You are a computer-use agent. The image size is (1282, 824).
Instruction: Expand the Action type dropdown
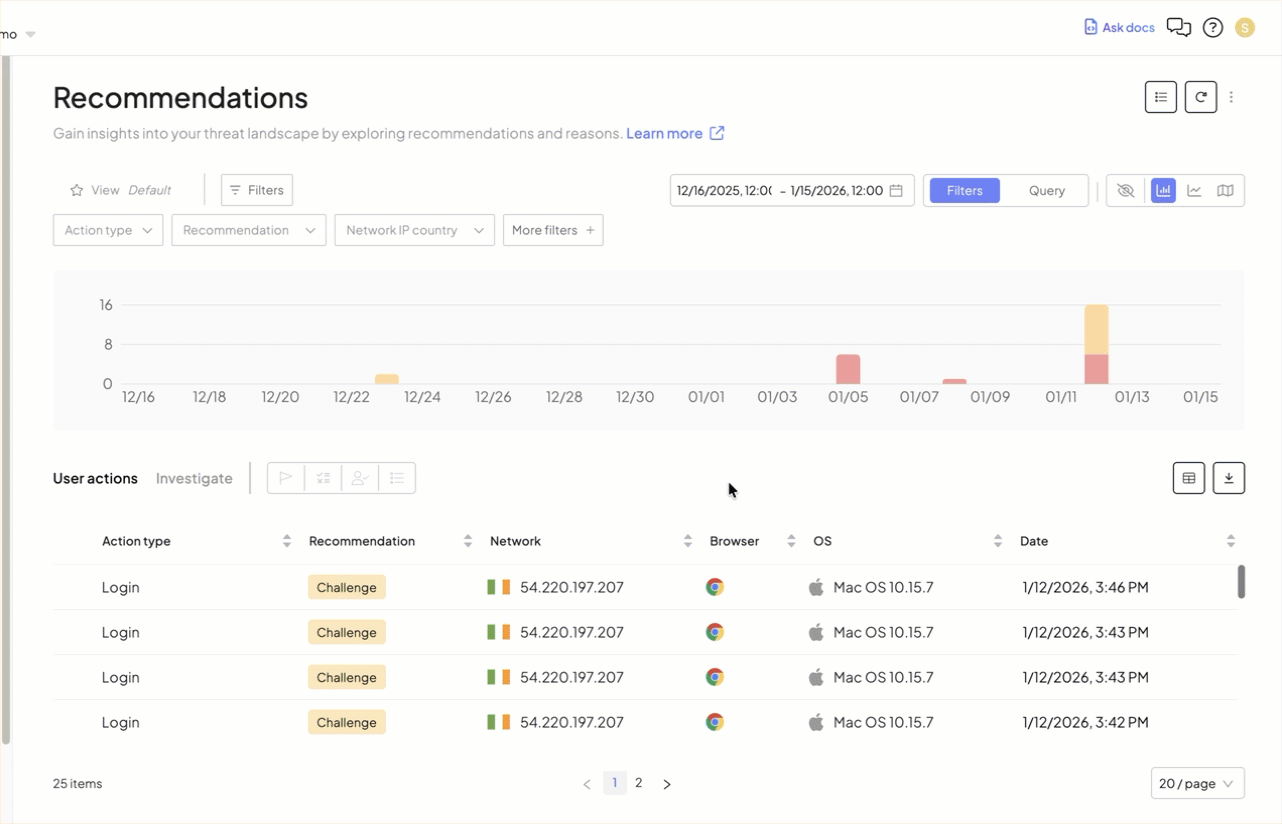coord(108,231)
